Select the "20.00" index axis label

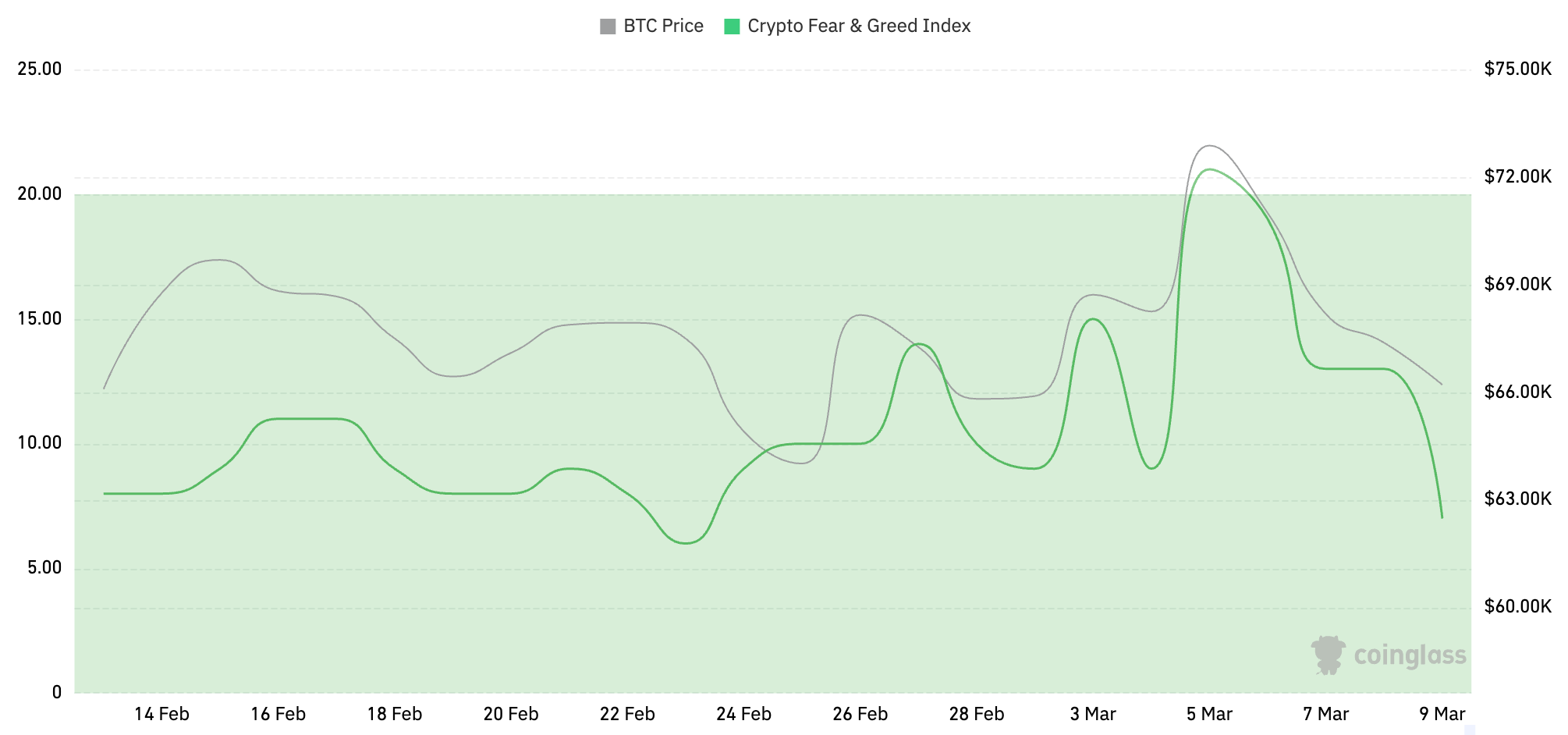pos(40,194)
